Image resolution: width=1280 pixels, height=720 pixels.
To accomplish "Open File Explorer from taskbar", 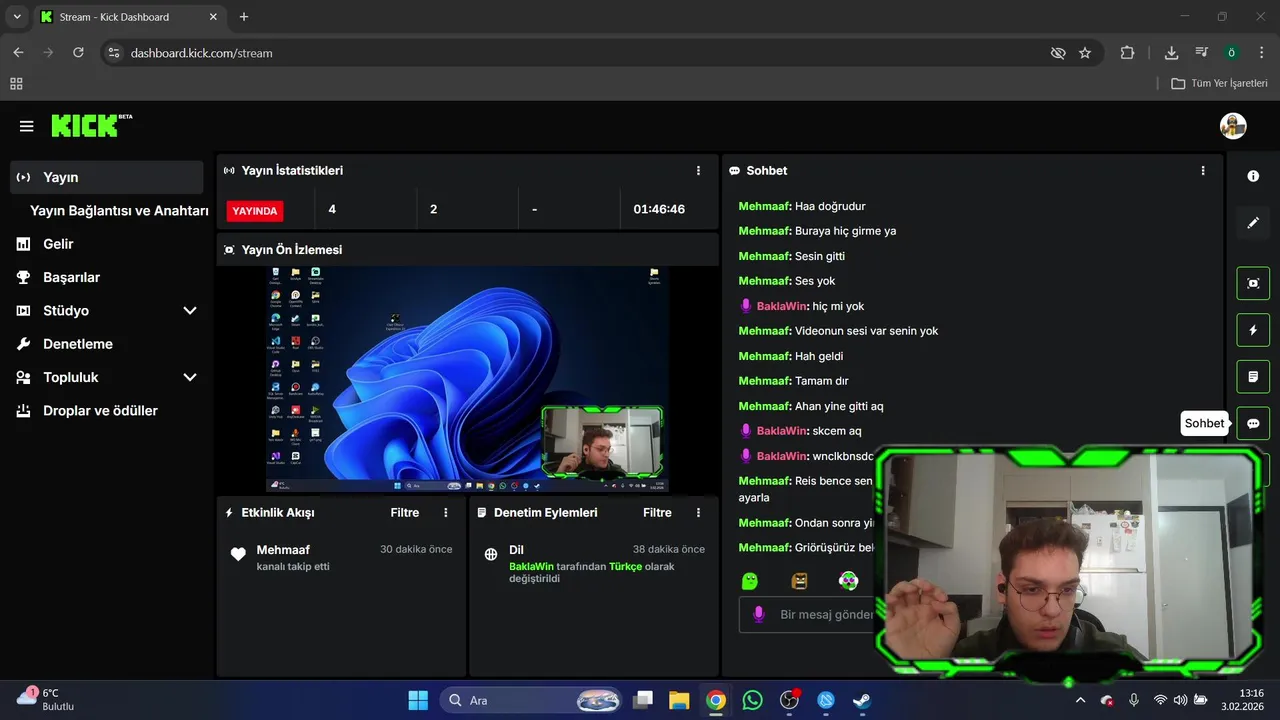I will tap(679, 700).
